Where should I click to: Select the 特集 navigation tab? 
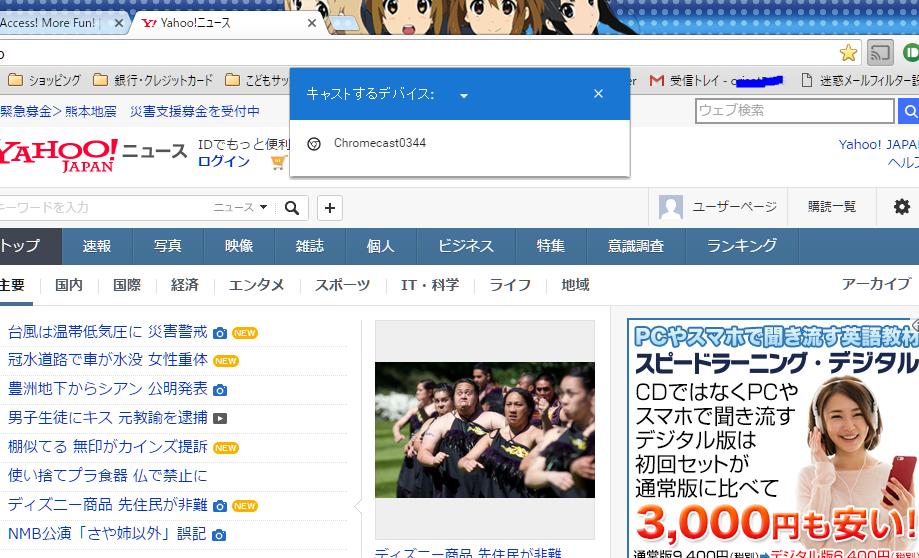pos(551,247)
